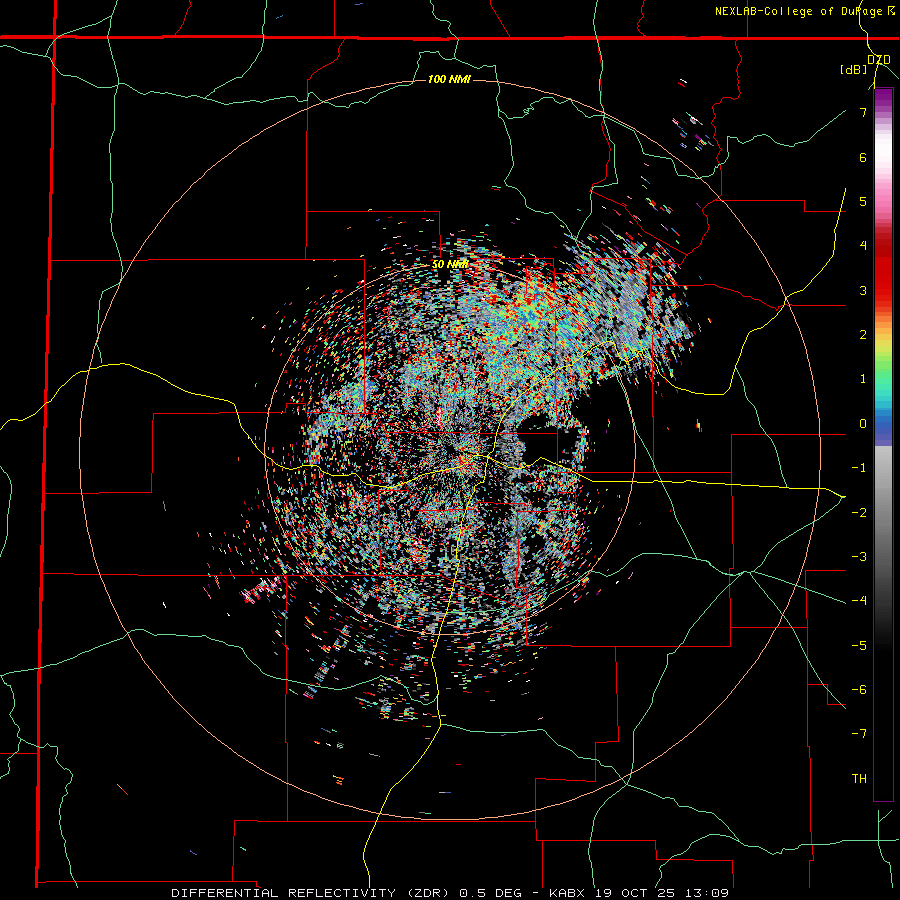Viewport: 900px width, 900px height.
Task: Click the -5 value on the color scale
Action: (x=859, y=646)
